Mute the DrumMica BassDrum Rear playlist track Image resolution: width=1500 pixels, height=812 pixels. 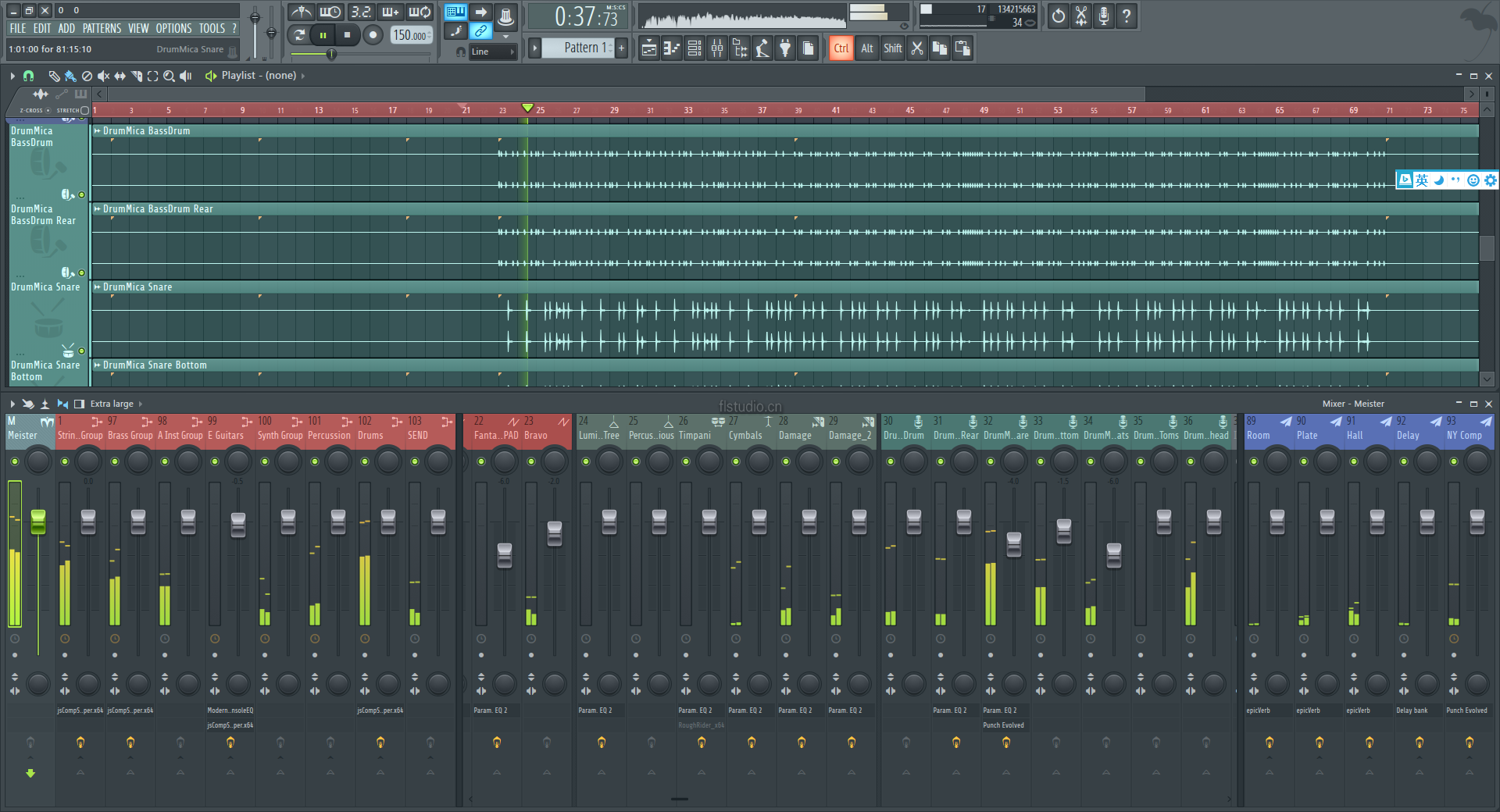[x=81, y=272]
